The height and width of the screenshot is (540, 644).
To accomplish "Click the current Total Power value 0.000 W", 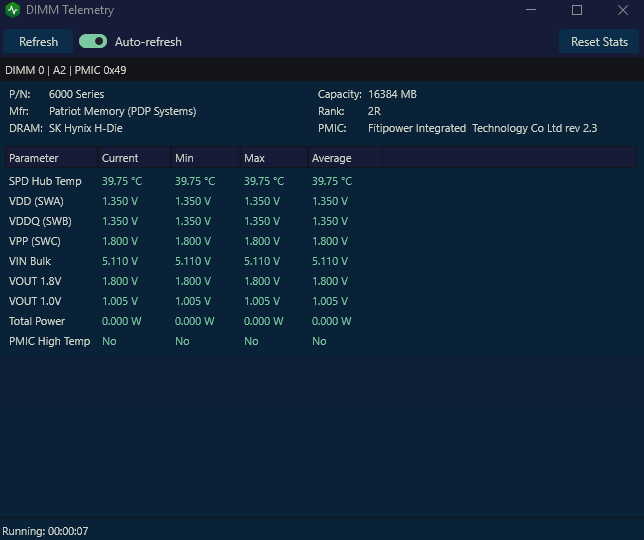I will [122, 321].
